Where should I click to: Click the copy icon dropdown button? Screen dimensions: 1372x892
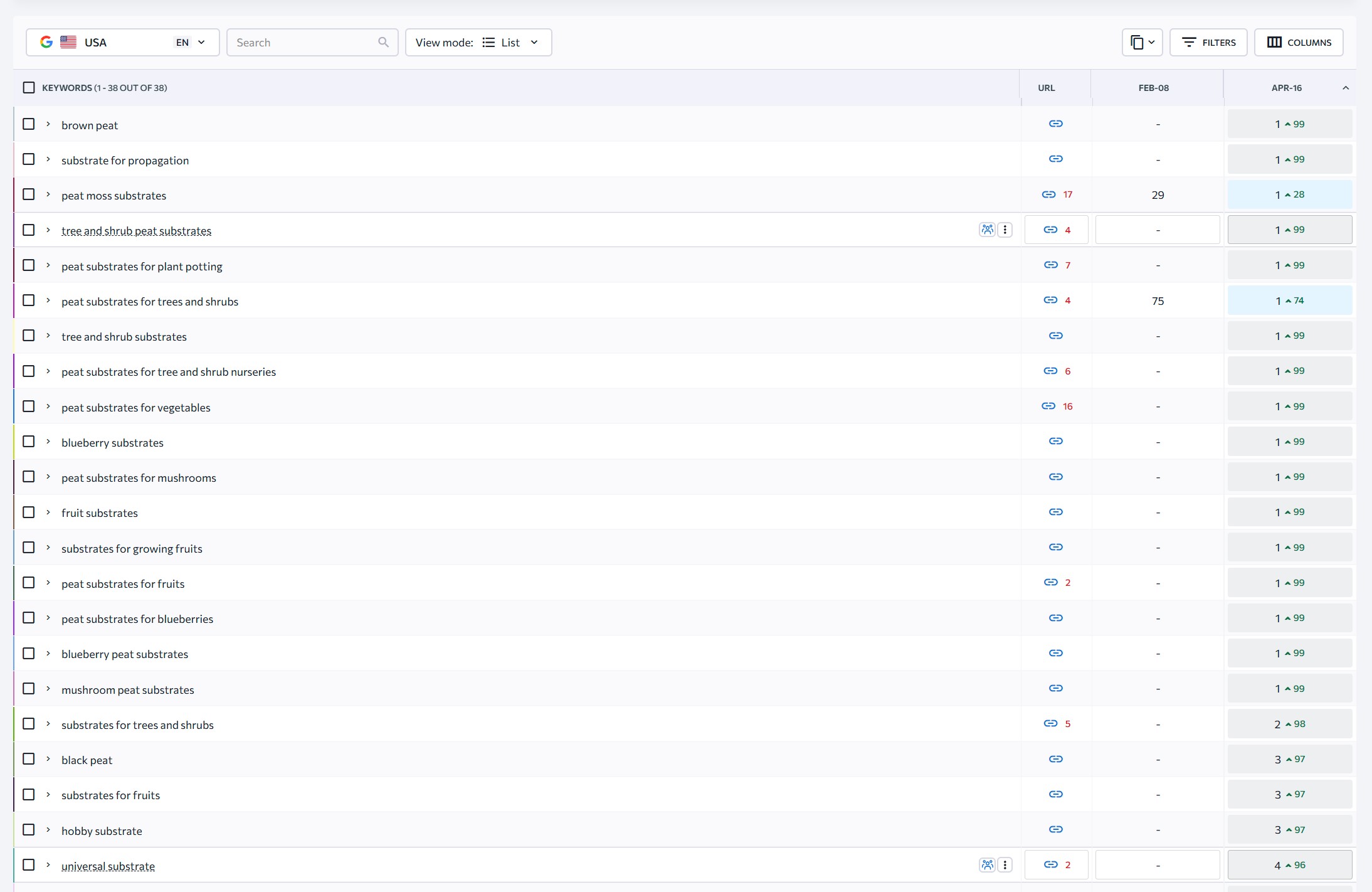click(x=1142, y=42)
